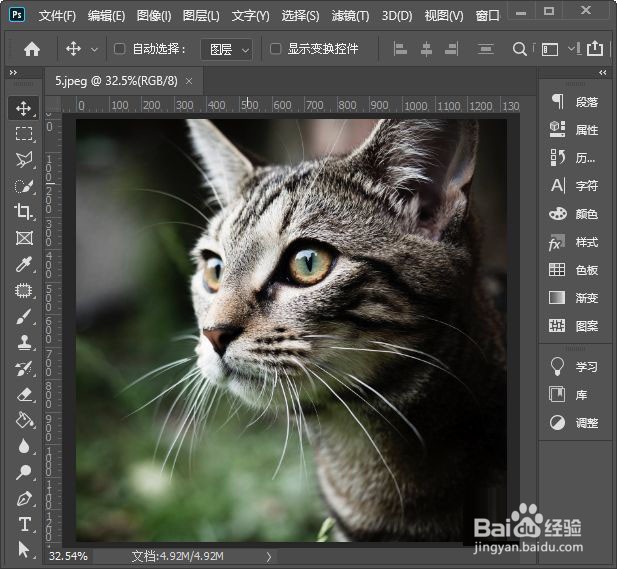
Task: Select the Crop tool
Action: point(24,212)
